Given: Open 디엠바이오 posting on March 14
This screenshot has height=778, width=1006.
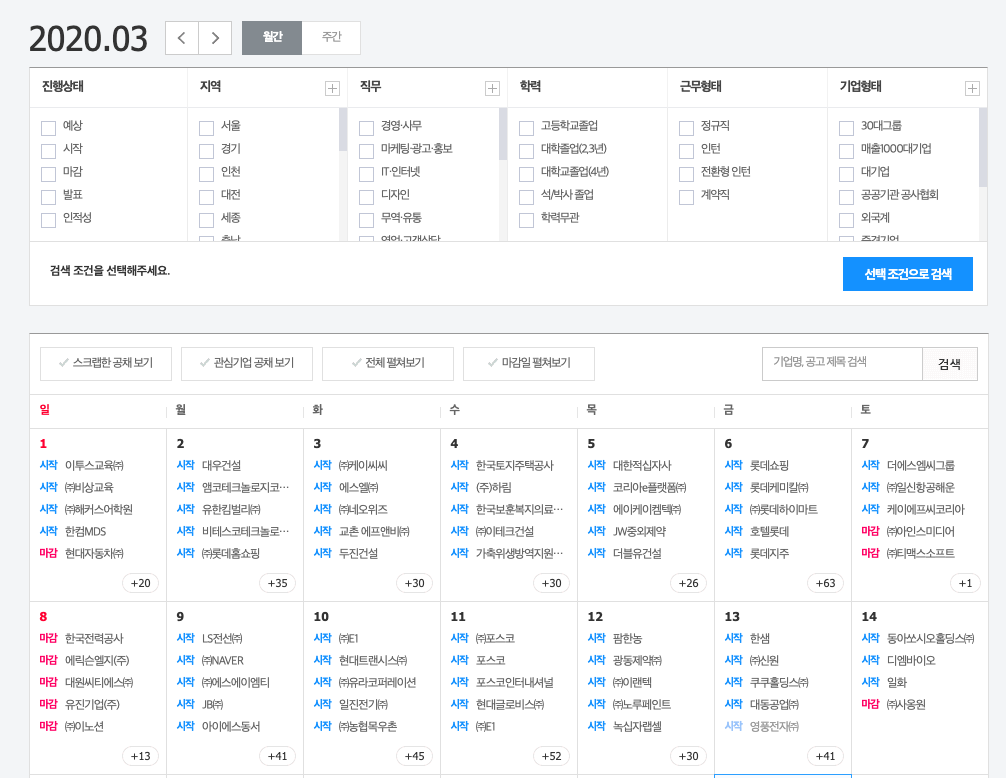Looking at the screenshot, I should pos(911,660).
